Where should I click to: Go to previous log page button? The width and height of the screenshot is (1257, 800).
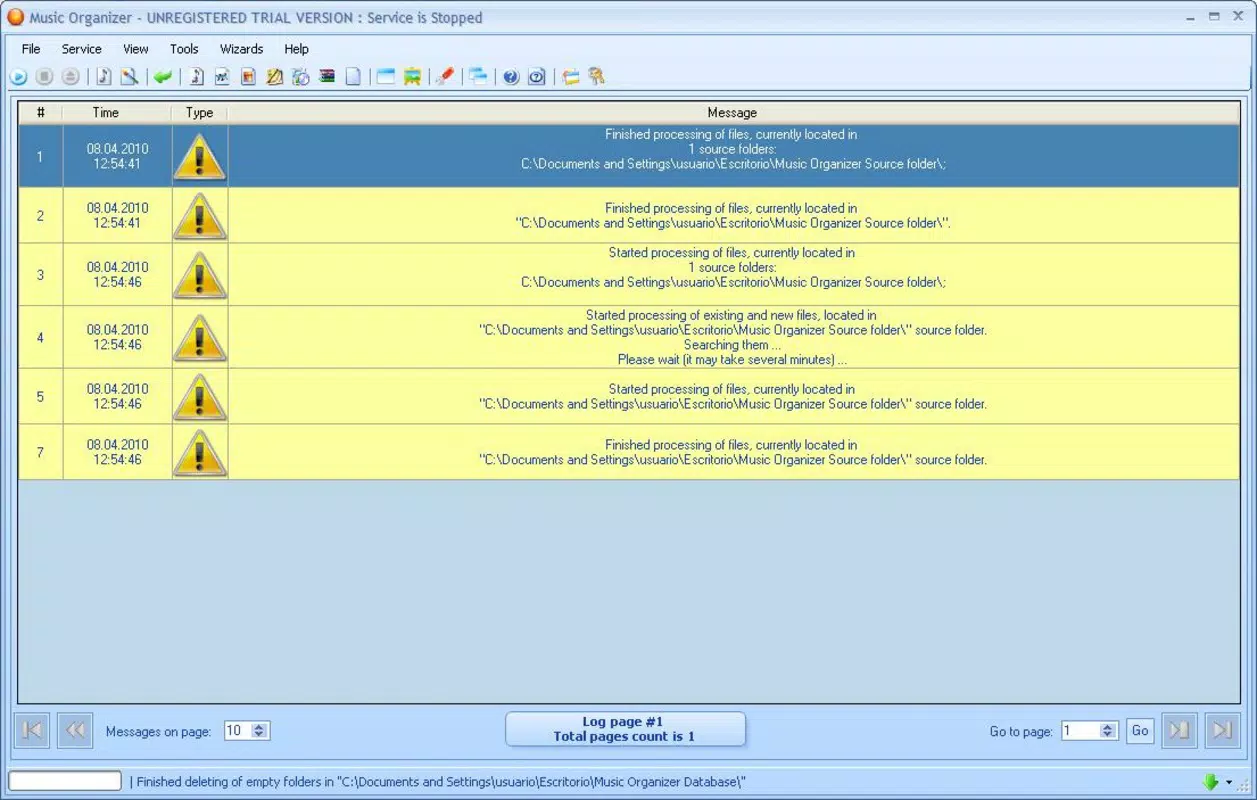click(x=75, y=730)
